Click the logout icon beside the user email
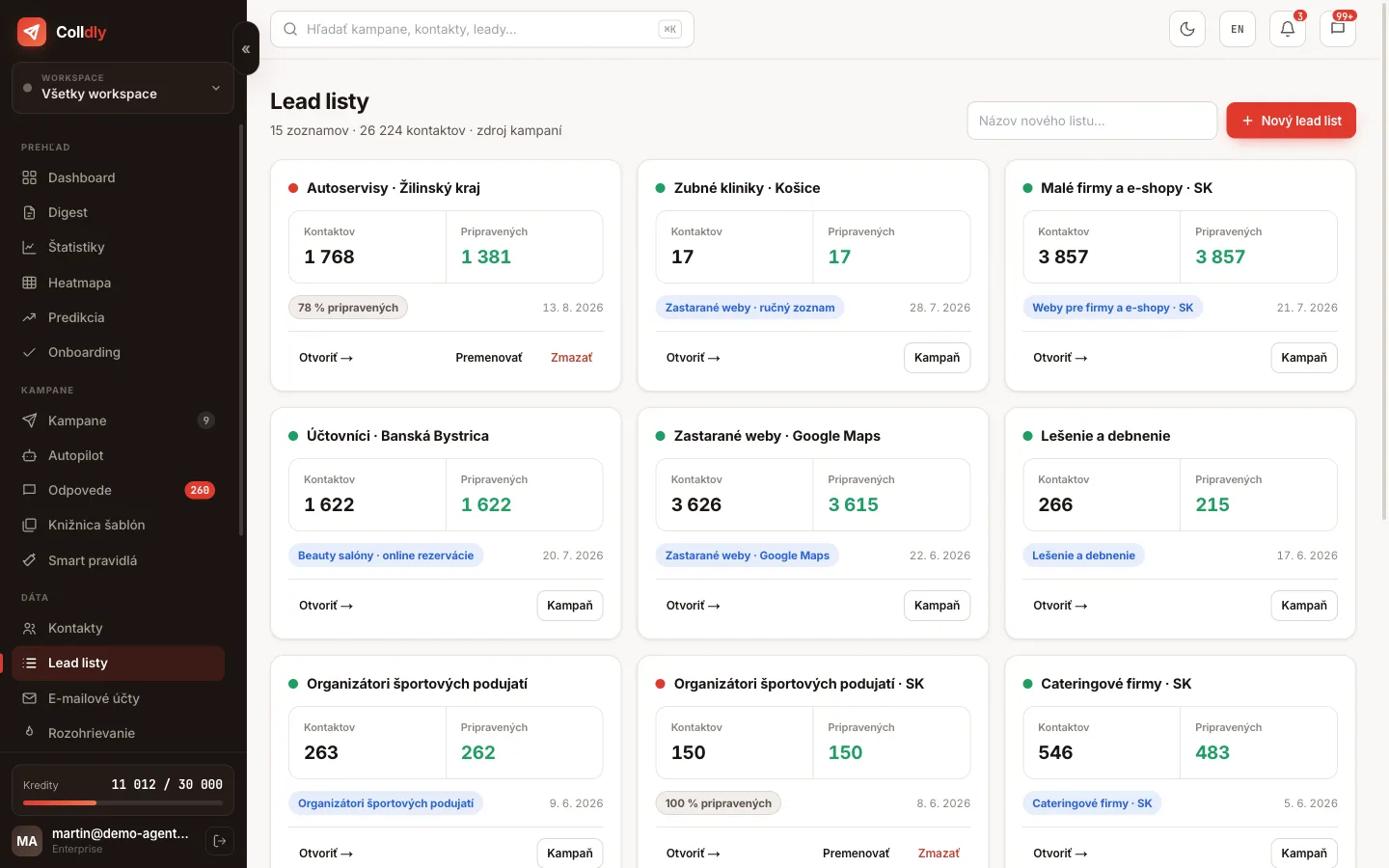1389x868 pixels. point(220,841)
